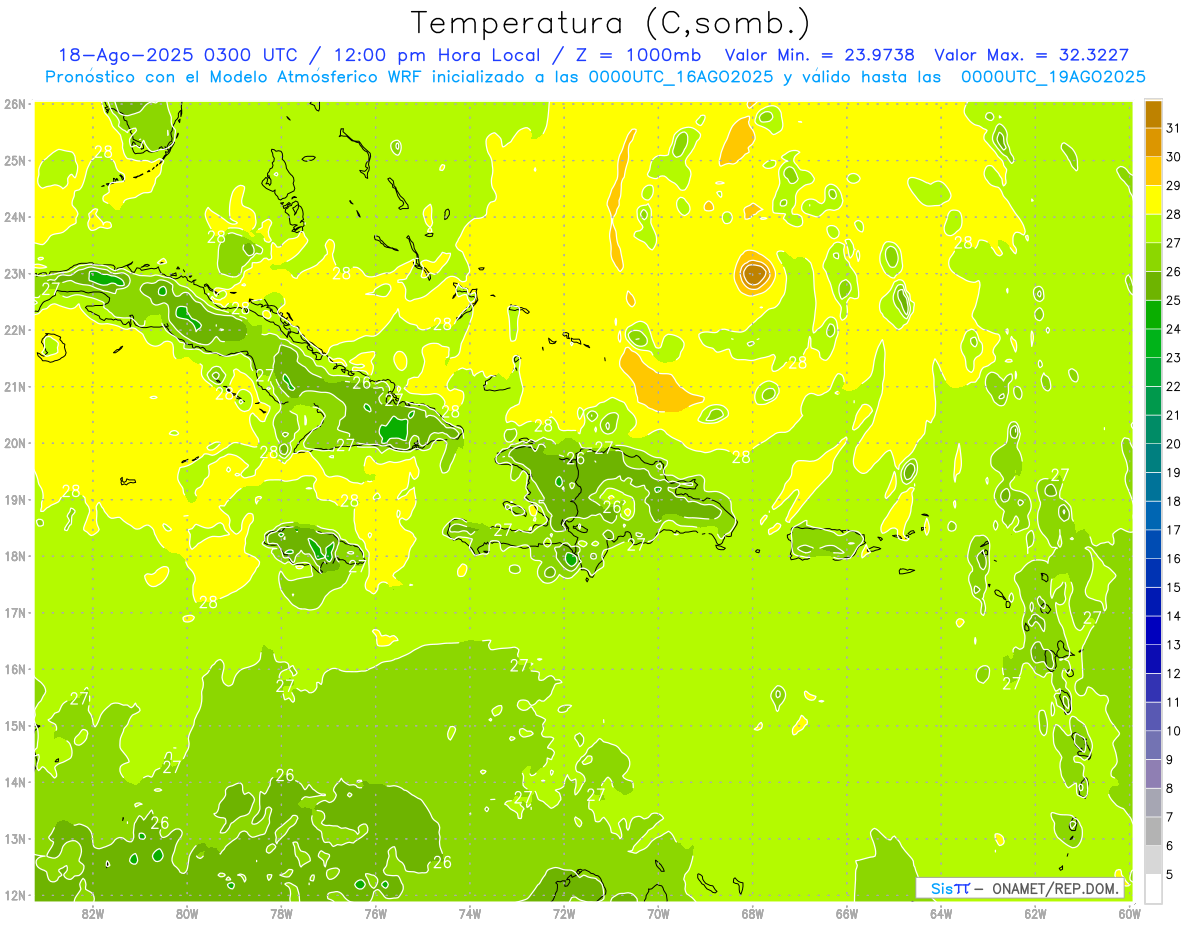Click the "82W" longitude label
Screen dimensions: 1200x927
click(x=93, y=913)
